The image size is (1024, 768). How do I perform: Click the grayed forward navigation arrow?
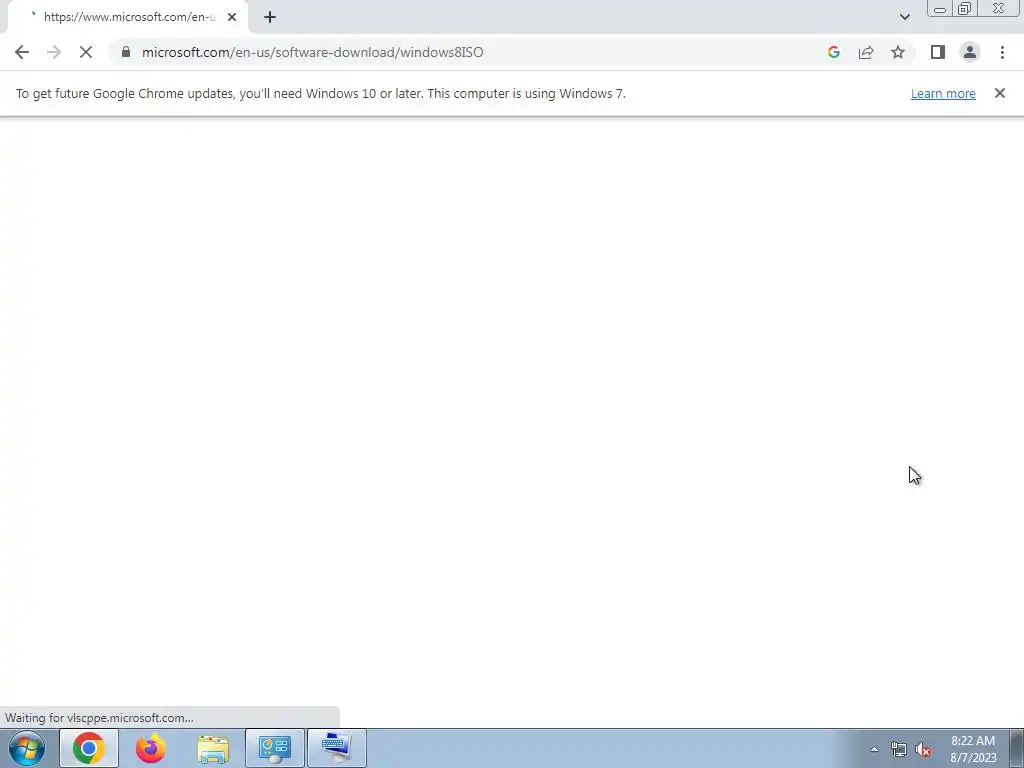click(54, 52)
